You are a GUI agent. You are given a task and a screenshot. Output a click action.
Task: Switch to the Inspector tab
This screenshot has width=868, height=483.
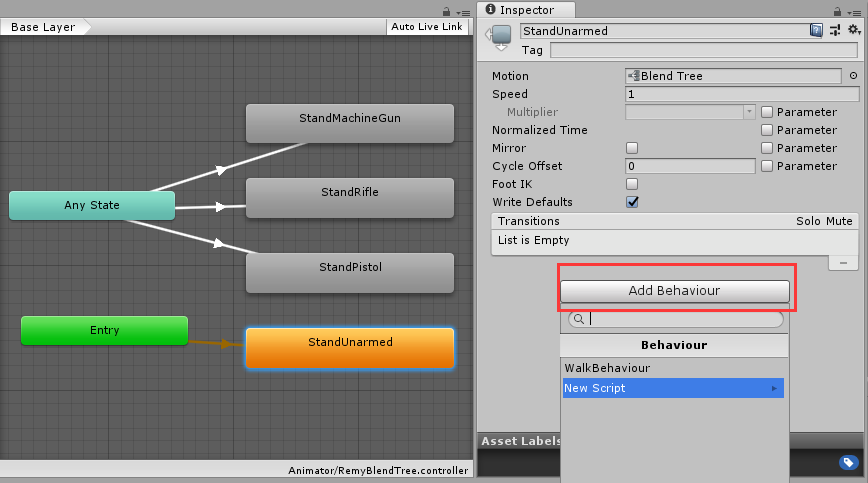[x=526, y=10]
